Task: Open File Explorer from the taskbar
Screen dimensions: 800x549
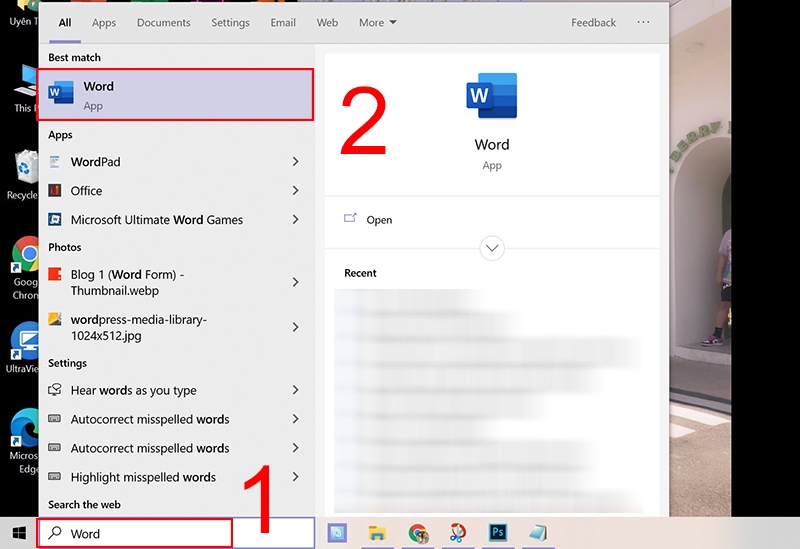Action: coord(377,533)
